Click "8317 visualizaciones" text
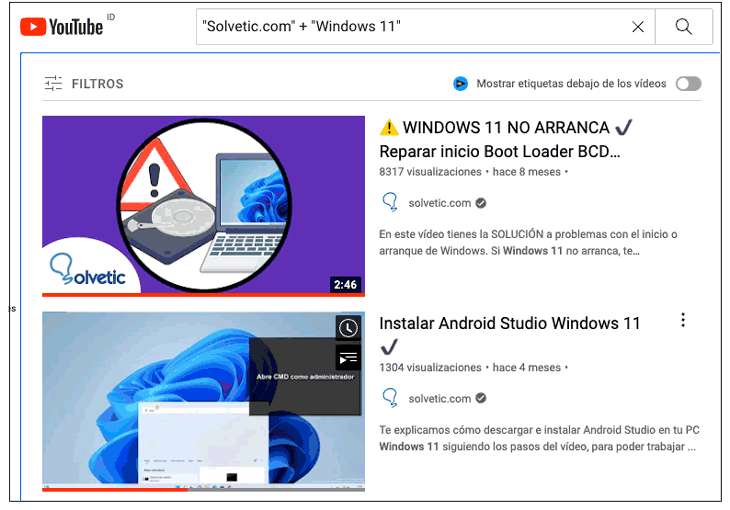Image resolution: width=730 pixels, height=510 pixels. click(430, 172)
